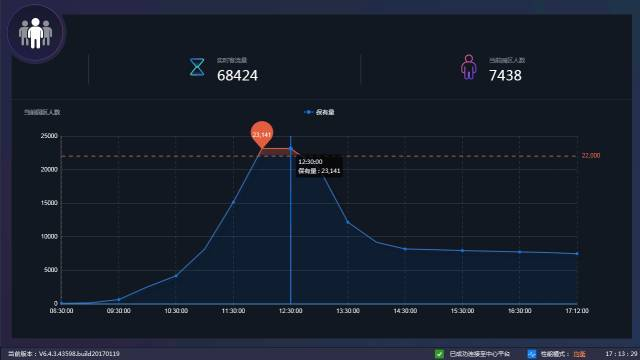Click the chart y-axis title above 25000
The width and height of the screenshot is (640, 360).
pos(42,112)
